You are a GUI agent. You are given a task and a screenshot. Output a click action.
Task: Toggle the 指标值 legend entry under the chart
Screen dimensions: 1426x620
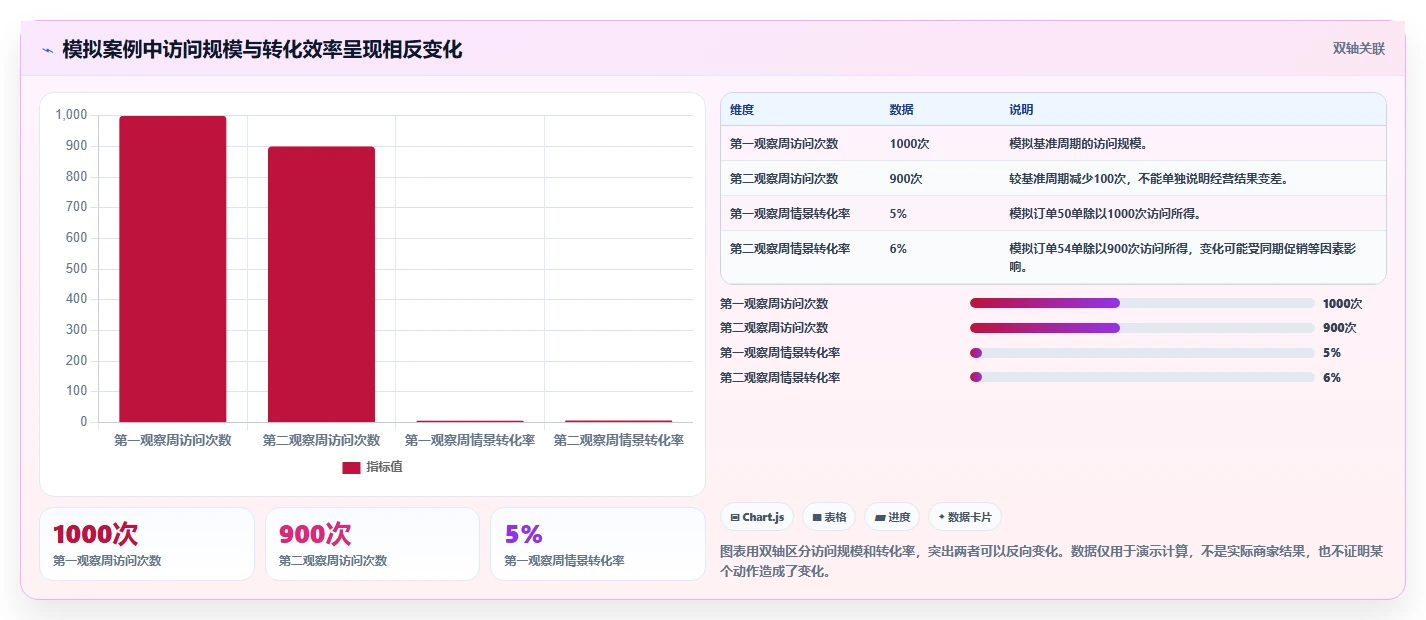click(373, 467)
